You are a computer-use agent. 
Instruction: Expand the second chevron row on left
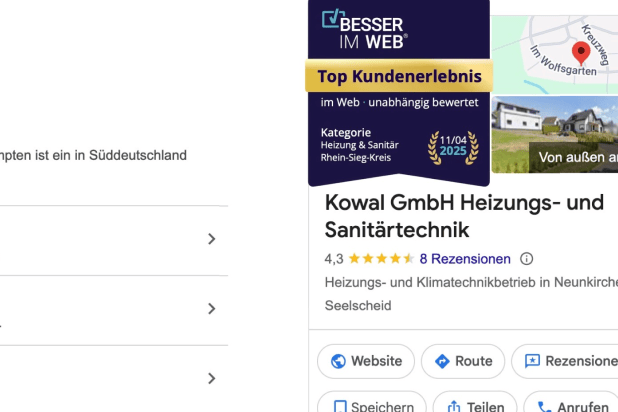(211, 309)
